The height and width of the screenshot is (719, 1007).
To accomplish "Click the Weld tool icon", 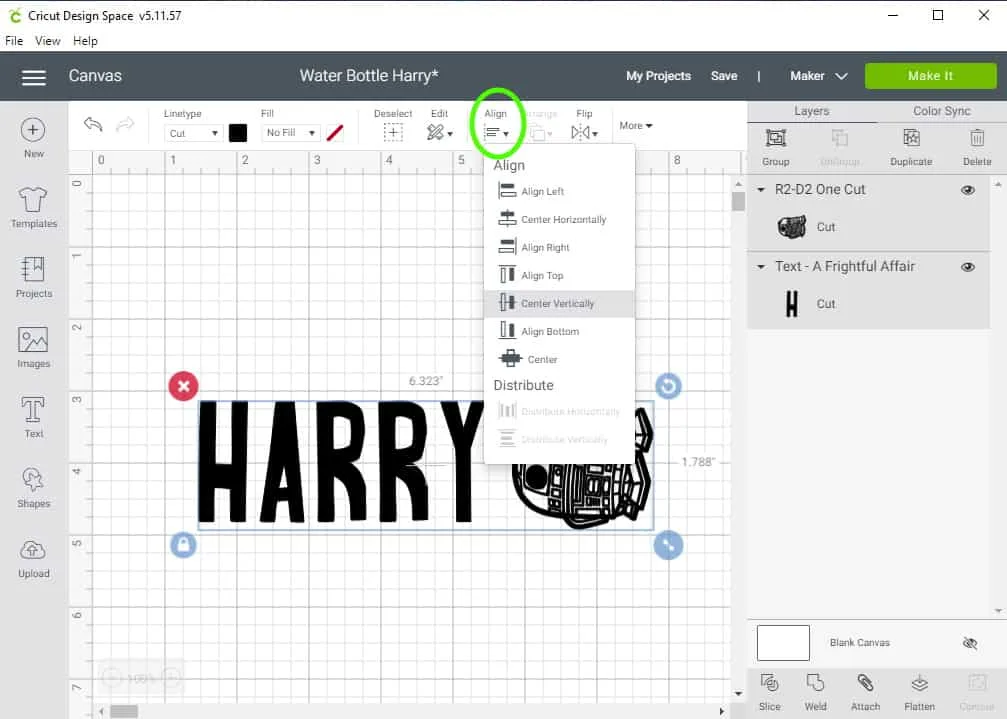I will tap(816, 683).
